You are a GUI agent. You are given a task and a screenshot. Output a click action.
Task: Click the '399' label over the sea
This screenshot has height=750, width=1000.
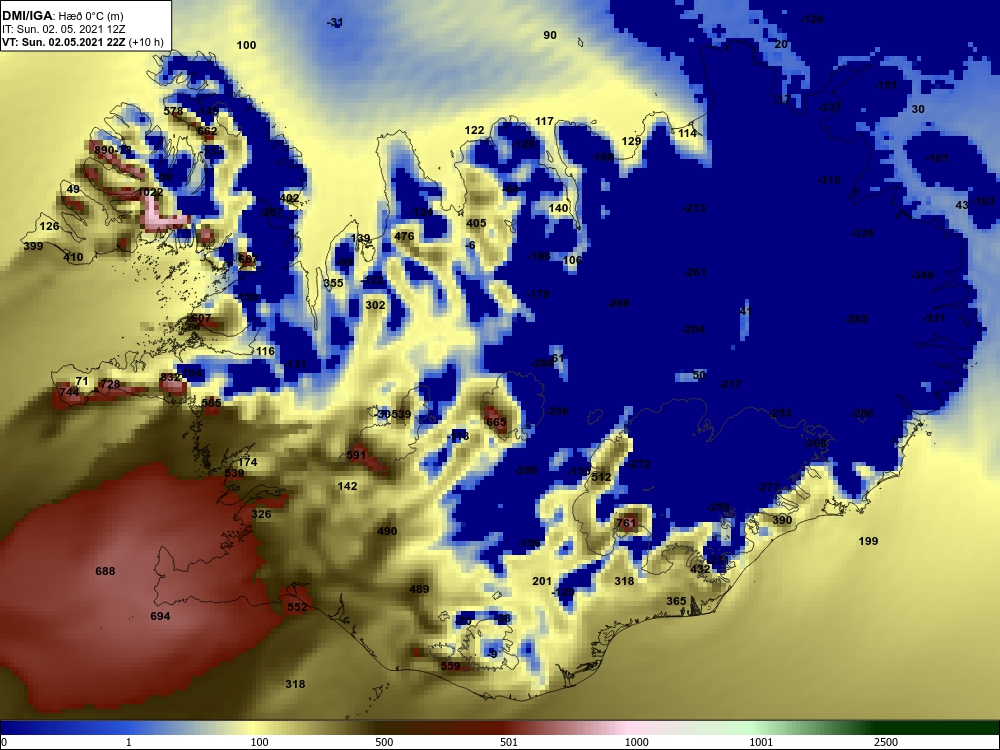coord(33,246)
